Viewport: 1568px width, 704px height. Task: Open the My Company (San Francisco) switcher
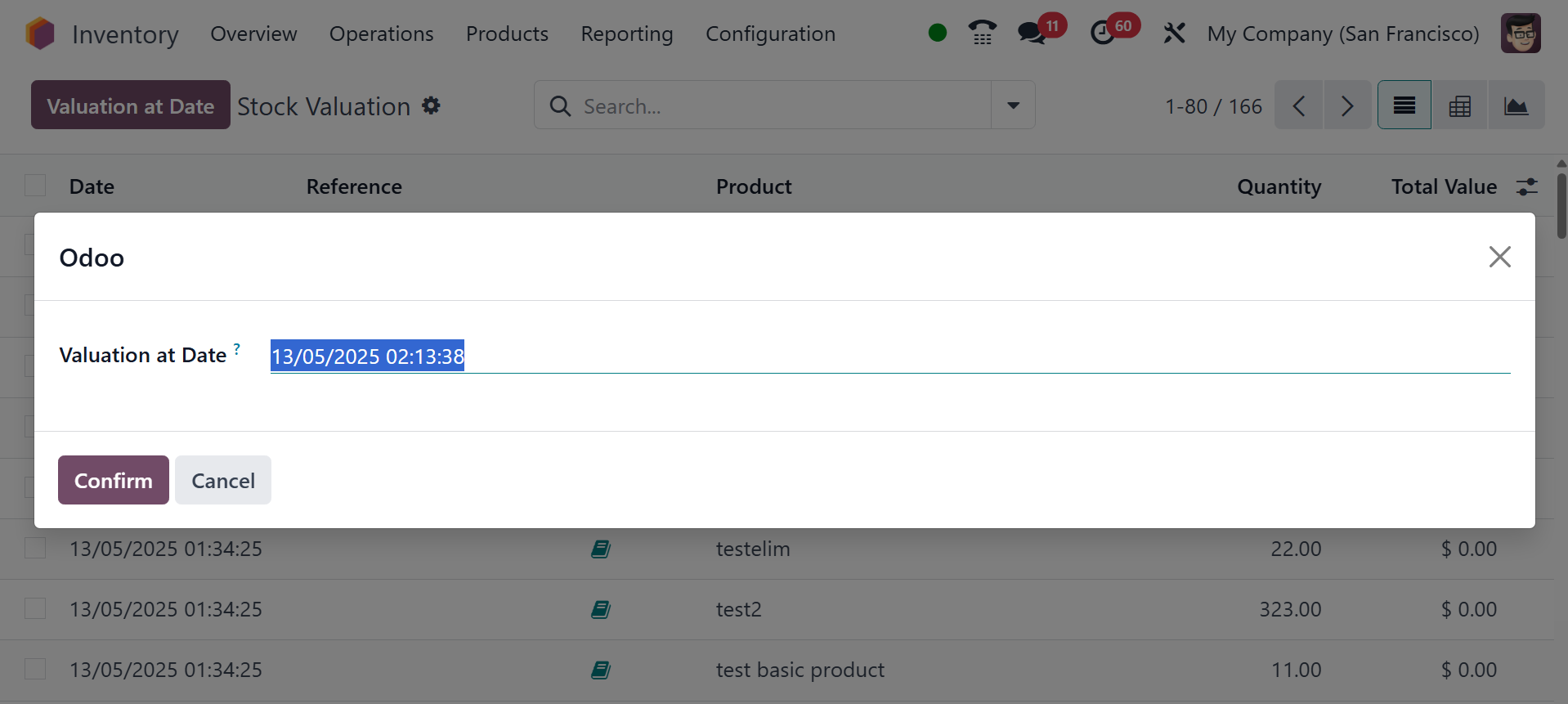(x=1342, y=34)
